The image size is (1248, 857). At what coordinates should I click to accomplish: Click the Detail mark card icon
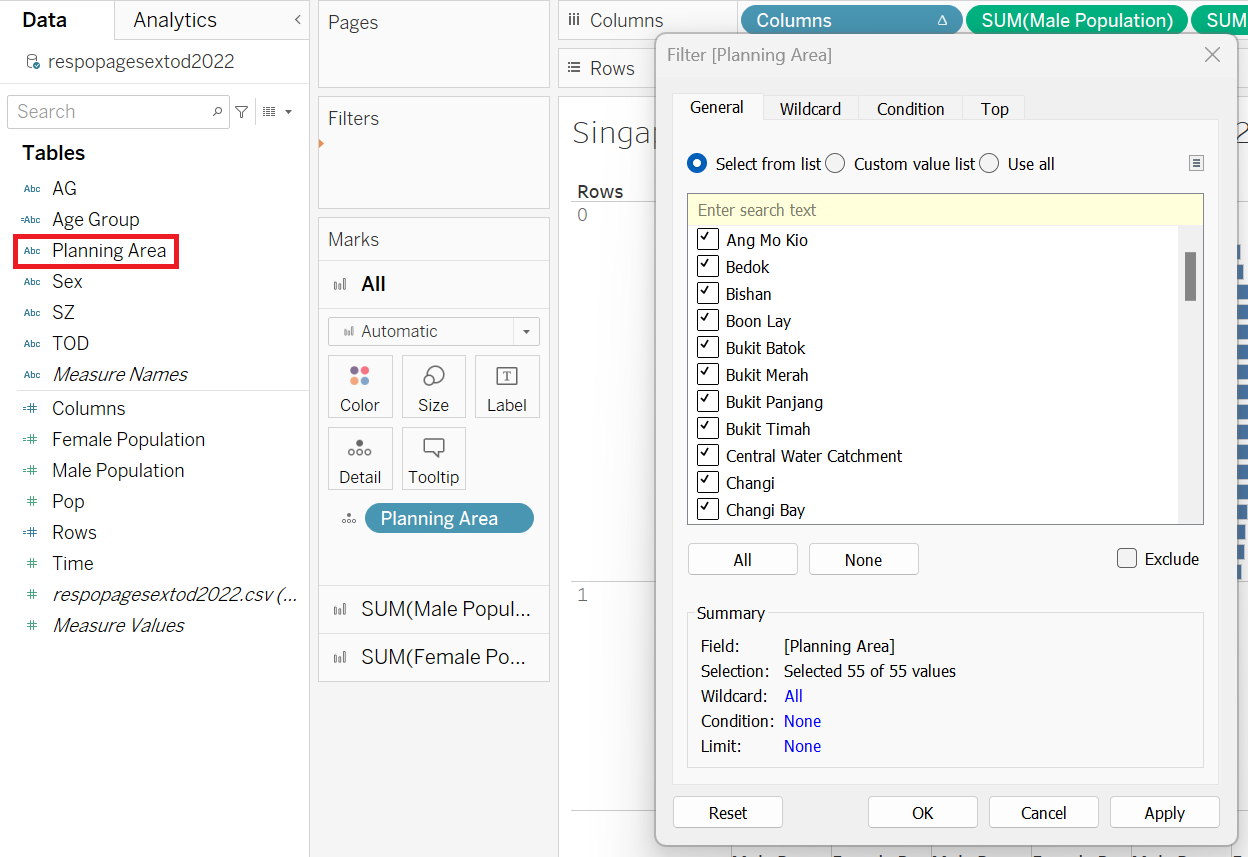[x=359, y=458]
